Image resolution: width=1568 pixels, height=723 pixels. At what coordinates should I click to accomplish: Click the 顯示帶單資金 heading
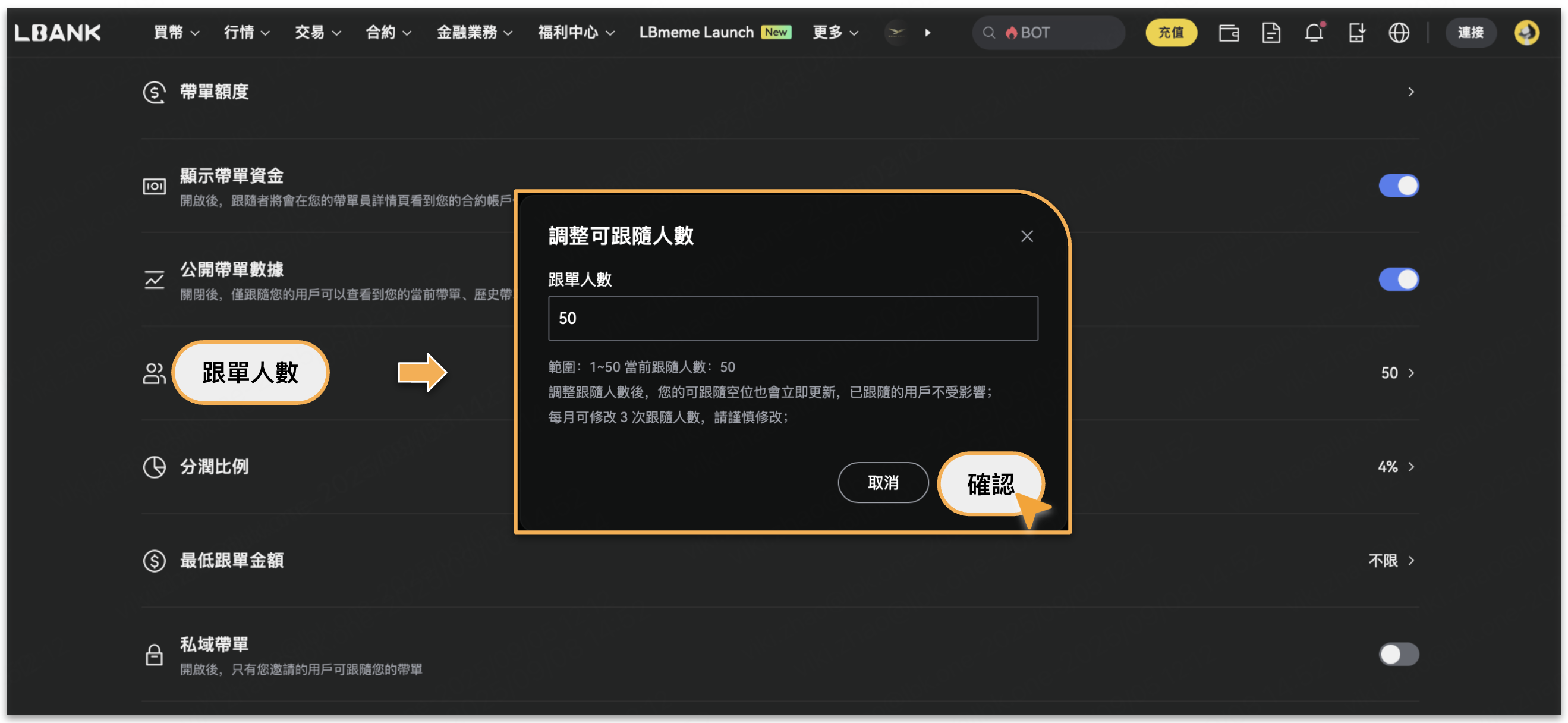pyautogui.click(x=232, y=176)
